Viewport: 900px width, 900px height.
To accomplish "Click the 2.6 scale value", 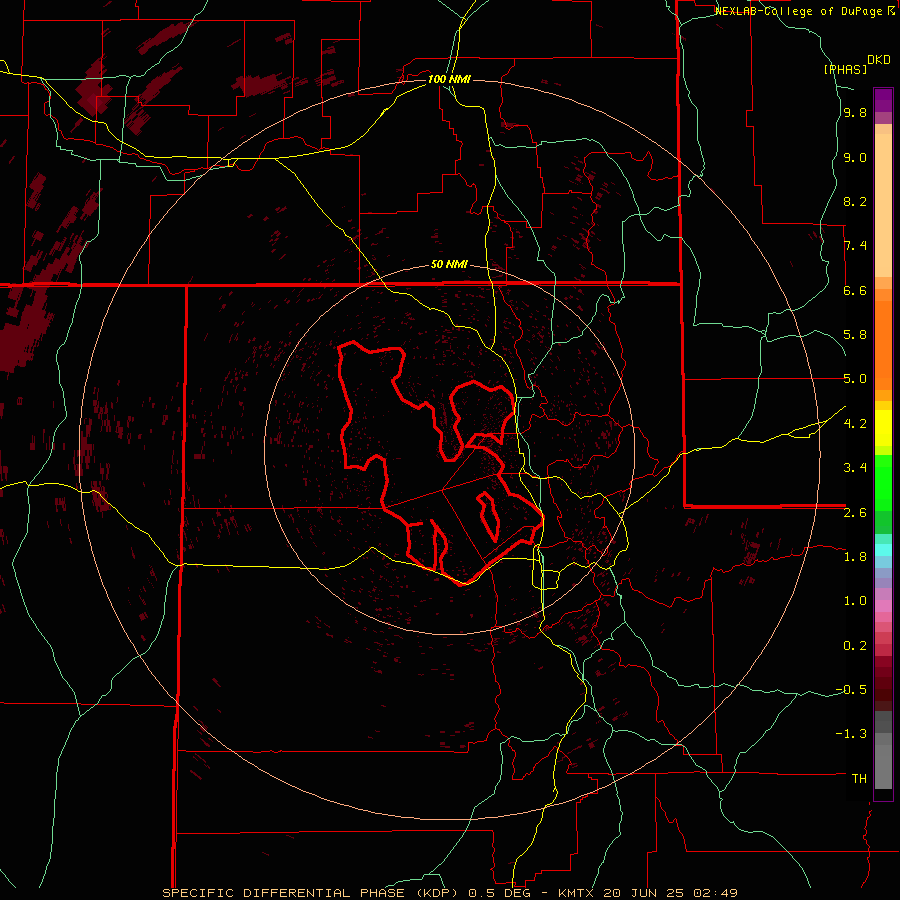I will pyautogui.click(x=855, y=512).
